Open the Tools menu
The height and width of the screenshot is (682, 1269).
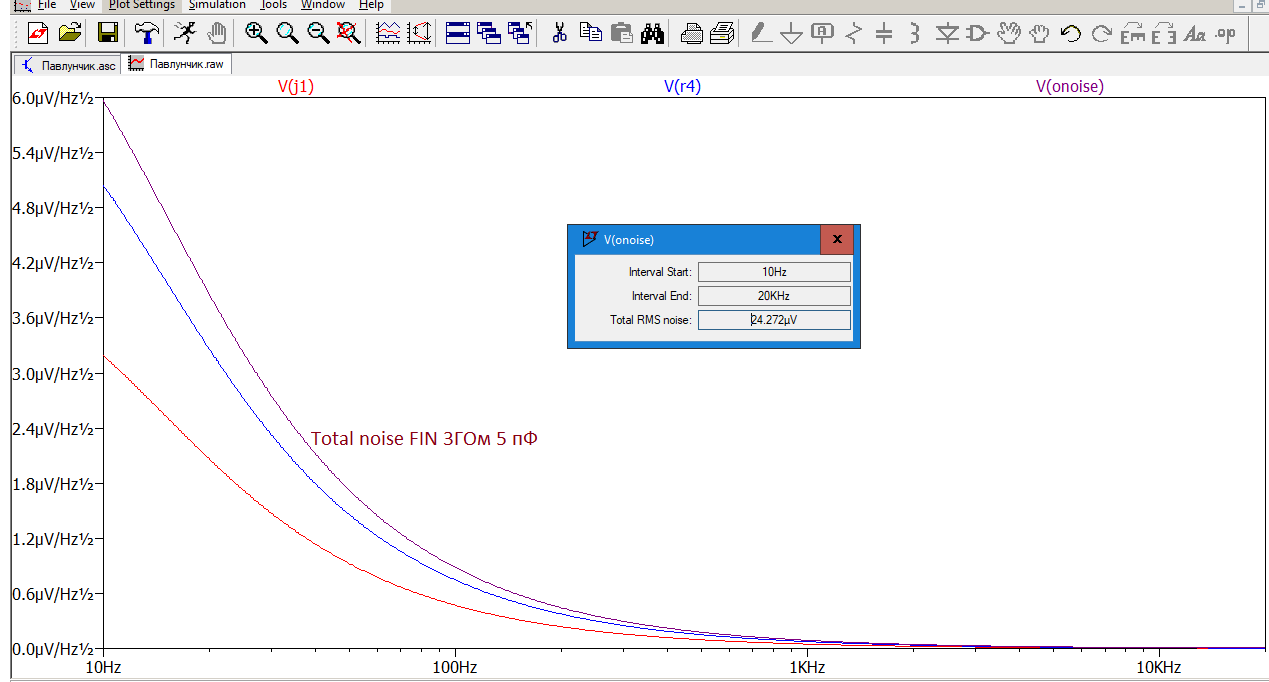[274, 5]
